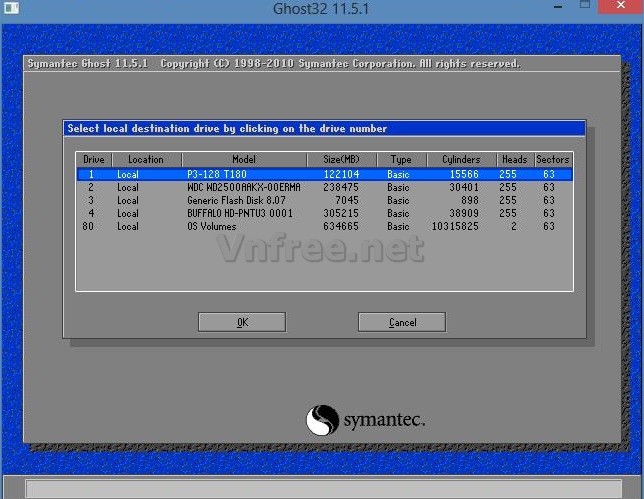This screenshot has width=644, height=499.
Task: Click the Cylinders column header
Action: coord(460,159)
